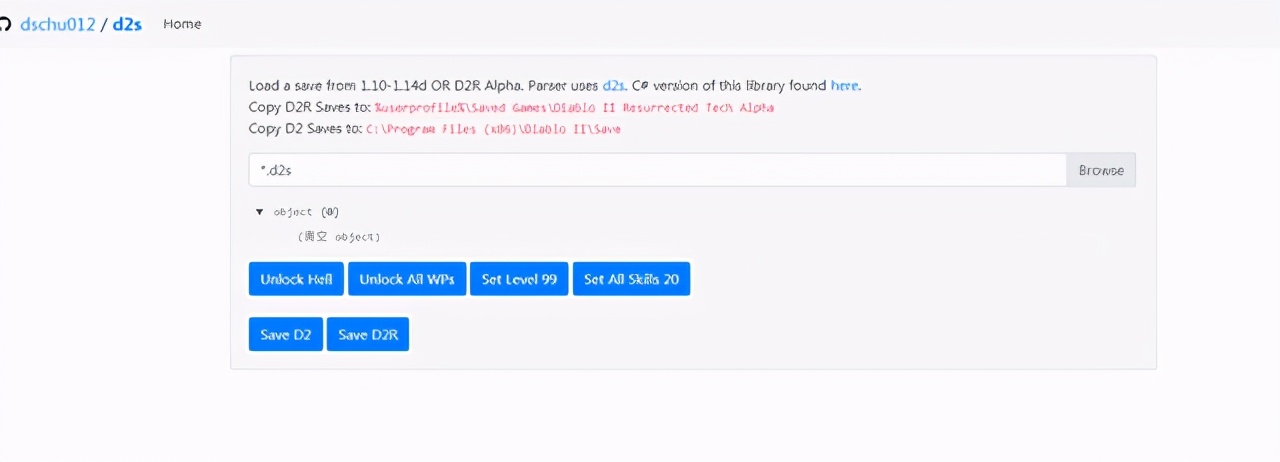Open the dschu012 profile link
This screenshot has width=1280, height=462.
tap(58, 24)
